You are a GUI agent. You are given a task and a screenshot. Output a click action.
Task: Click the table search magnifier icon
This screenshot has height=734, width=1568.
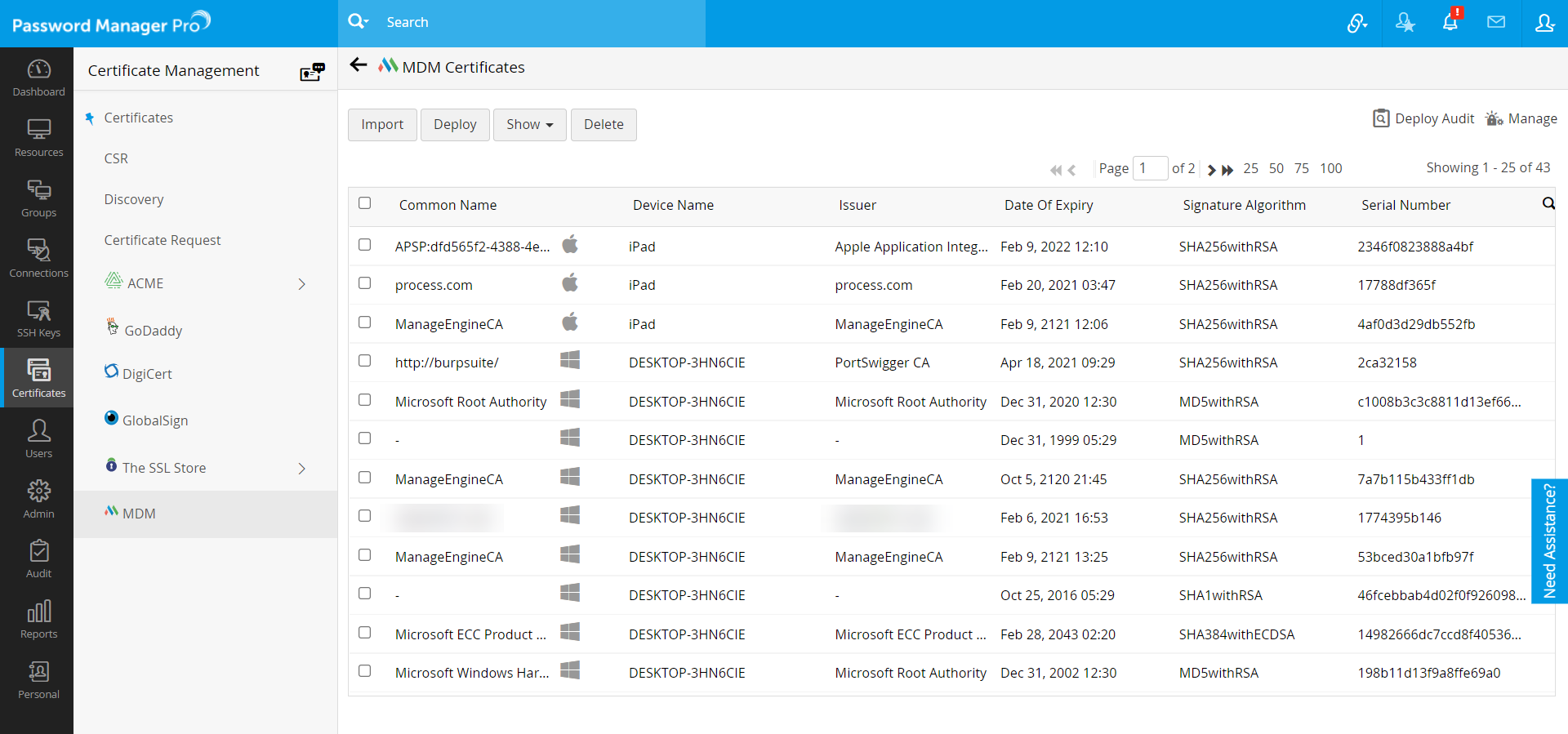(1548, 203)
